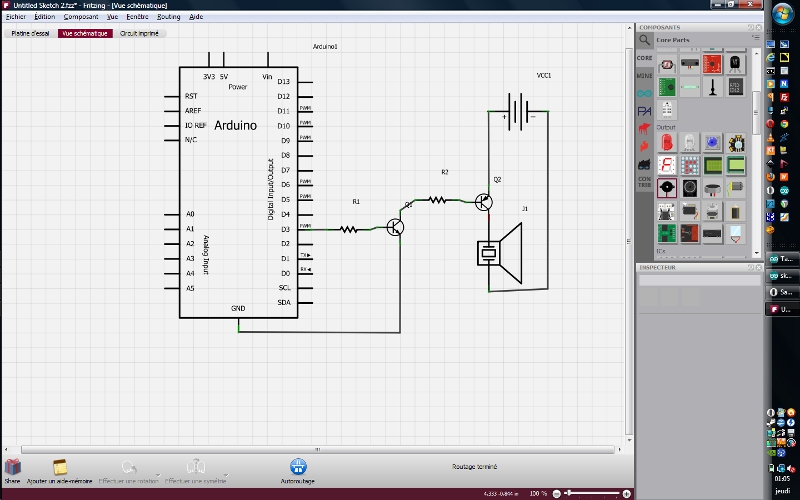Image resolution: width=800 pixels, height=500 pixels.
Task: Click the canvas horizontal scrollbar
Action: (317, 449)
